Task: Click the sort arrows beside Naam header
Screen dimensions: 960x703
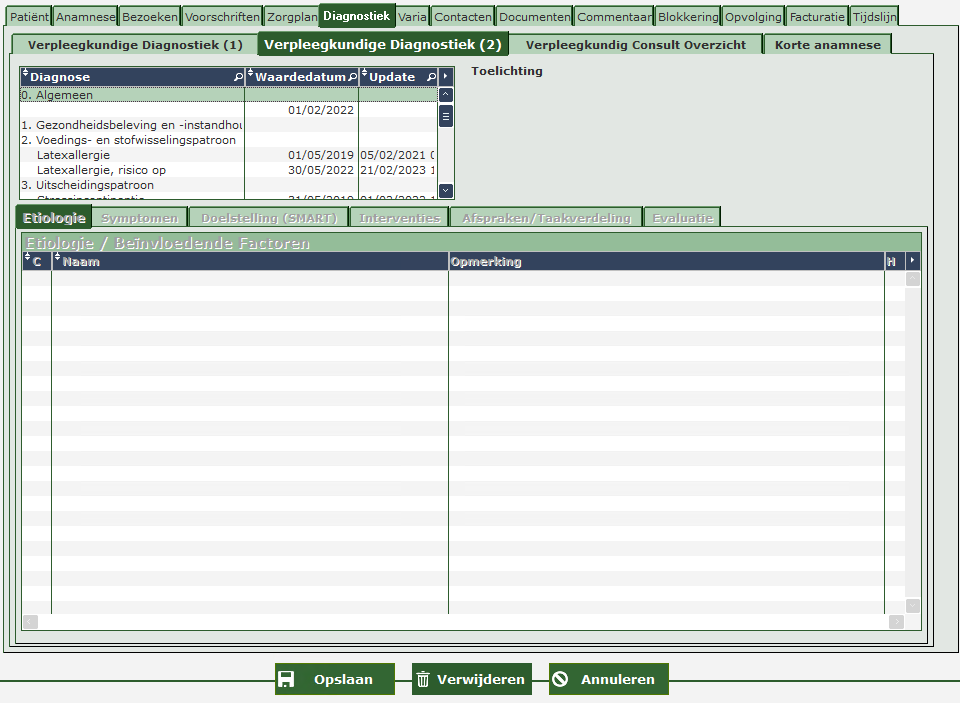Action: 58,261
